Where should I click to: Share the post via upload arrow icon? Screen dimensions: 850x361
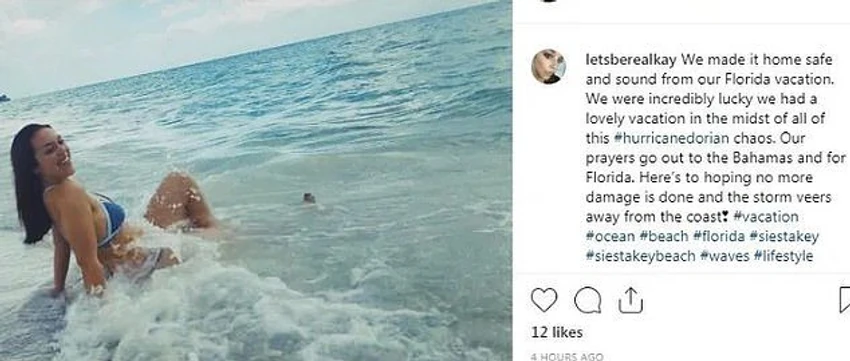pyautogui.click(x=630, y=300)
